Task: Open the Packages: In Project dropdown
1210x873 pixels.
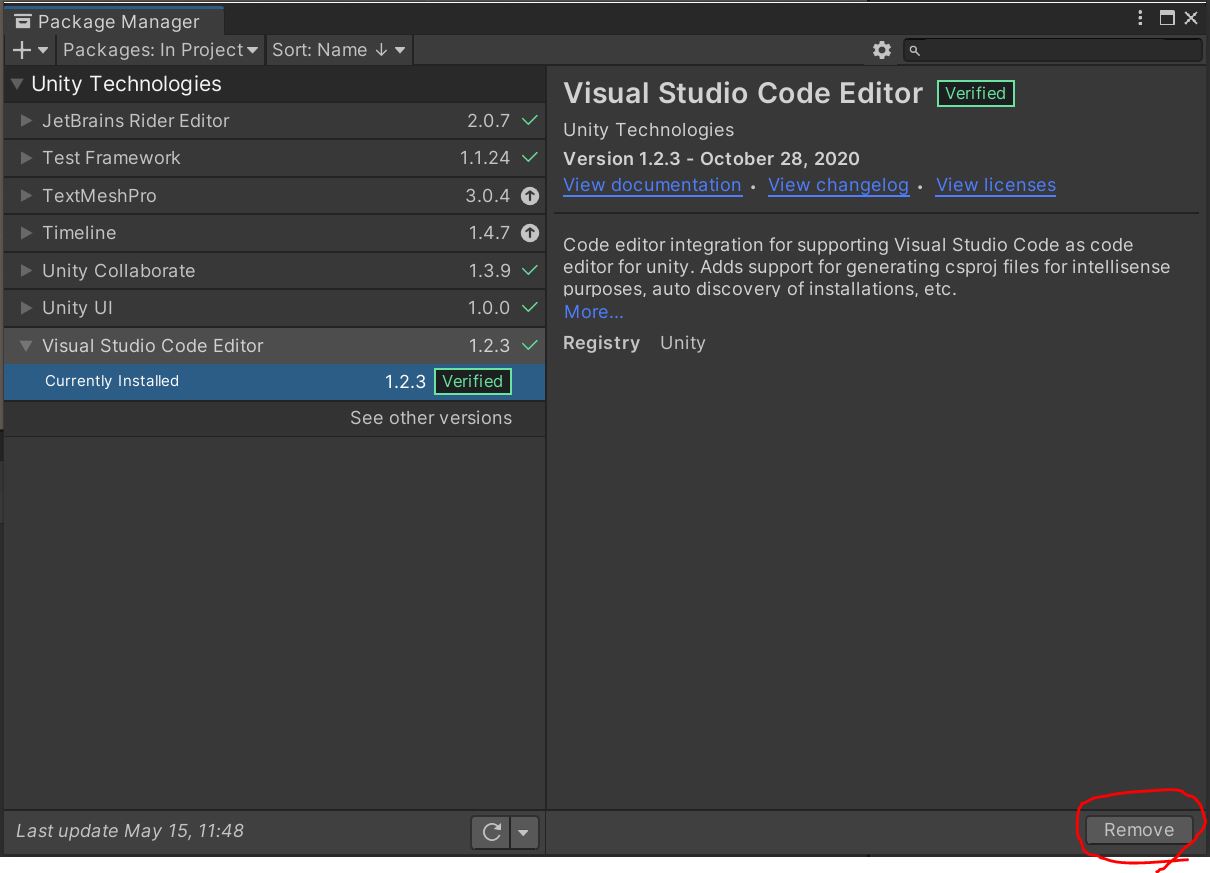Action: click(161, 50)
